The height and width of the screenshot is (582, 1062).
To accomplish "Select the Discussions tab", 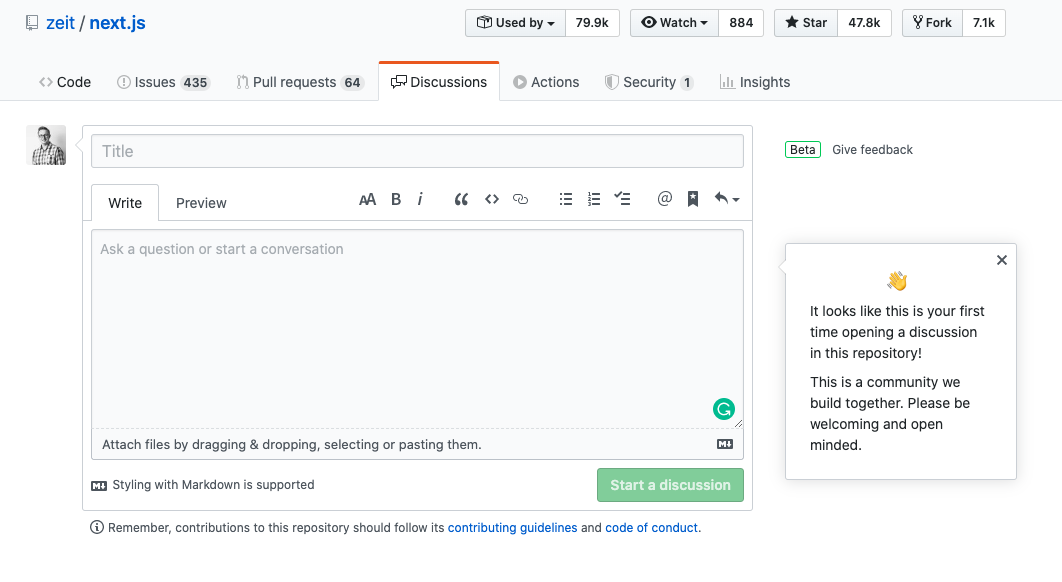I will tap(439, 82).
